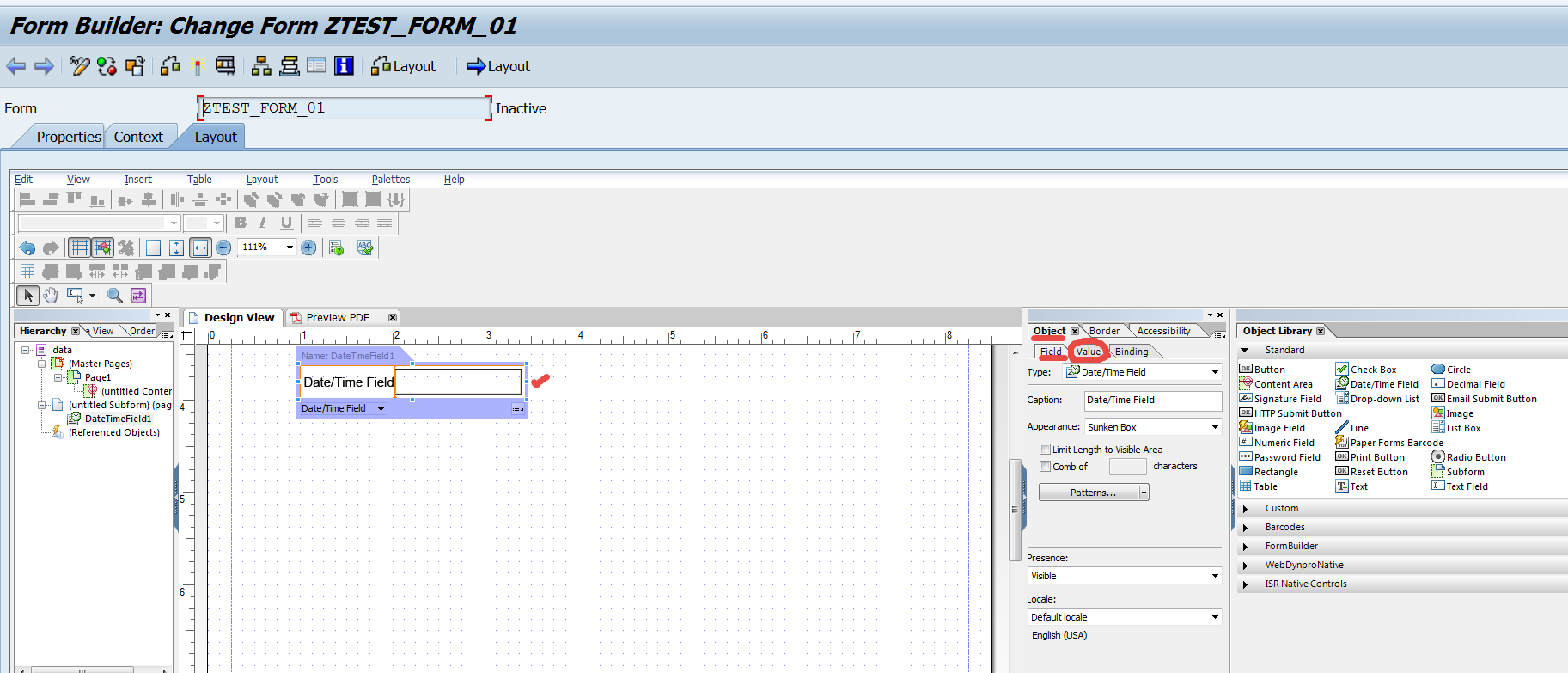This screenshot has height=673, width=1568.
Task: Open the Presence Visible dropdown
Action: click(x=1215, y=576)
